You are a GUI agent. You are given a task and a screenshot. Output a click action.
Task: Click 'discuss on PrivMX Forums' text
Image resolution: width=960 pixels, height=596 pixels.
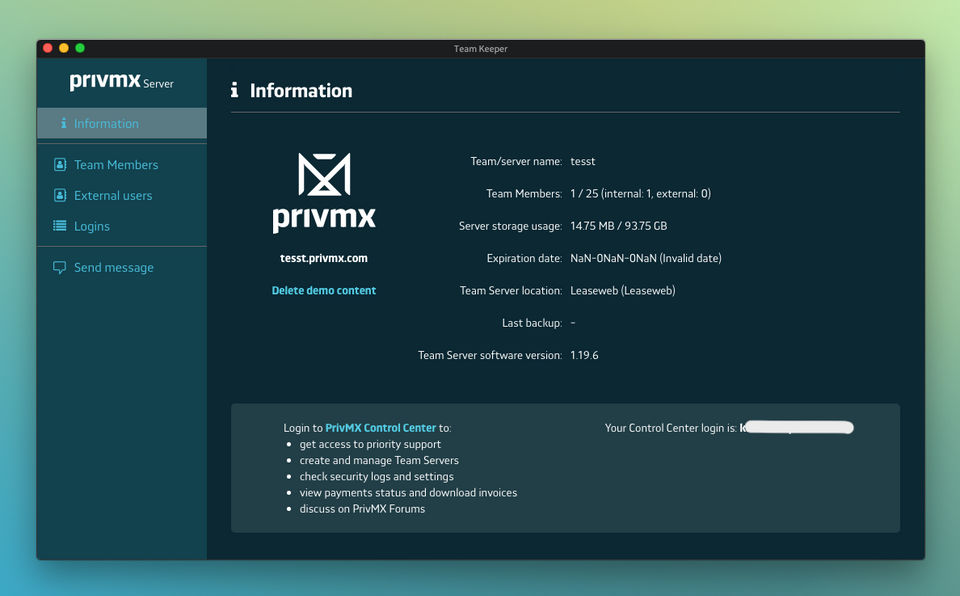tap(362, 508)
